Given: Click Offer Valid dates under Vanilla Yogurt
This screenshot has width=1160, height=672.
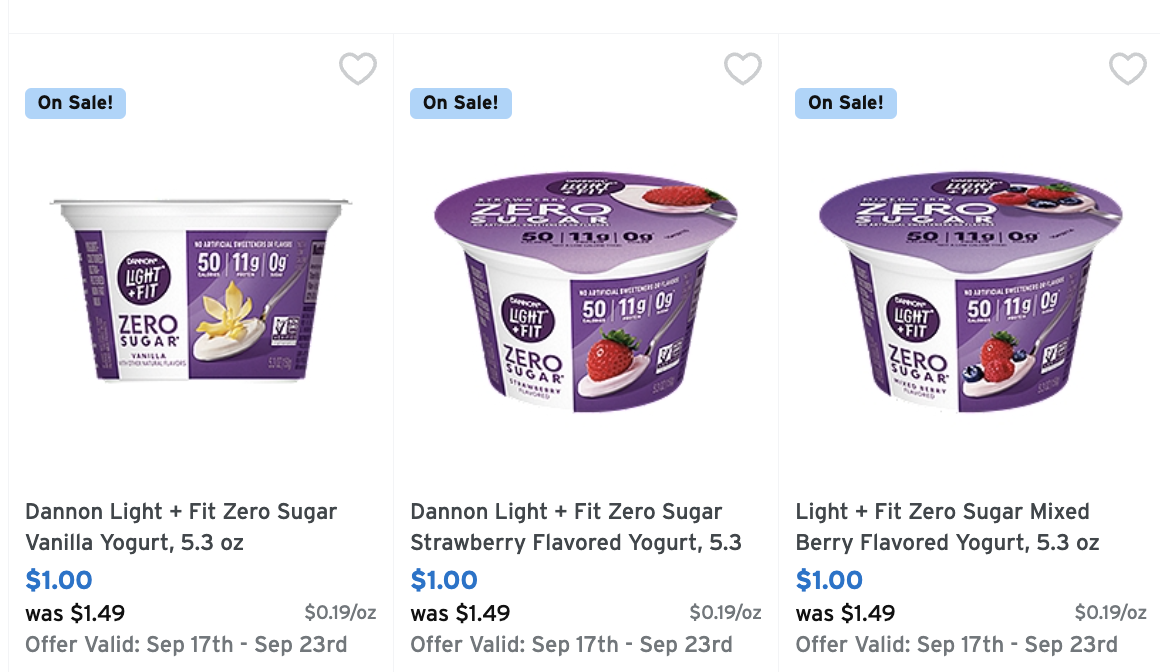Looking at the screenshot, I should point(186,644).
